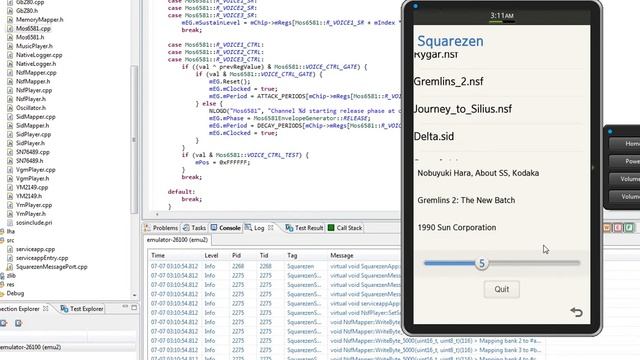The image size is (640, 360).
Task: Click the emulator clock showing 3:11AM
Action: [x=502, y=16]
